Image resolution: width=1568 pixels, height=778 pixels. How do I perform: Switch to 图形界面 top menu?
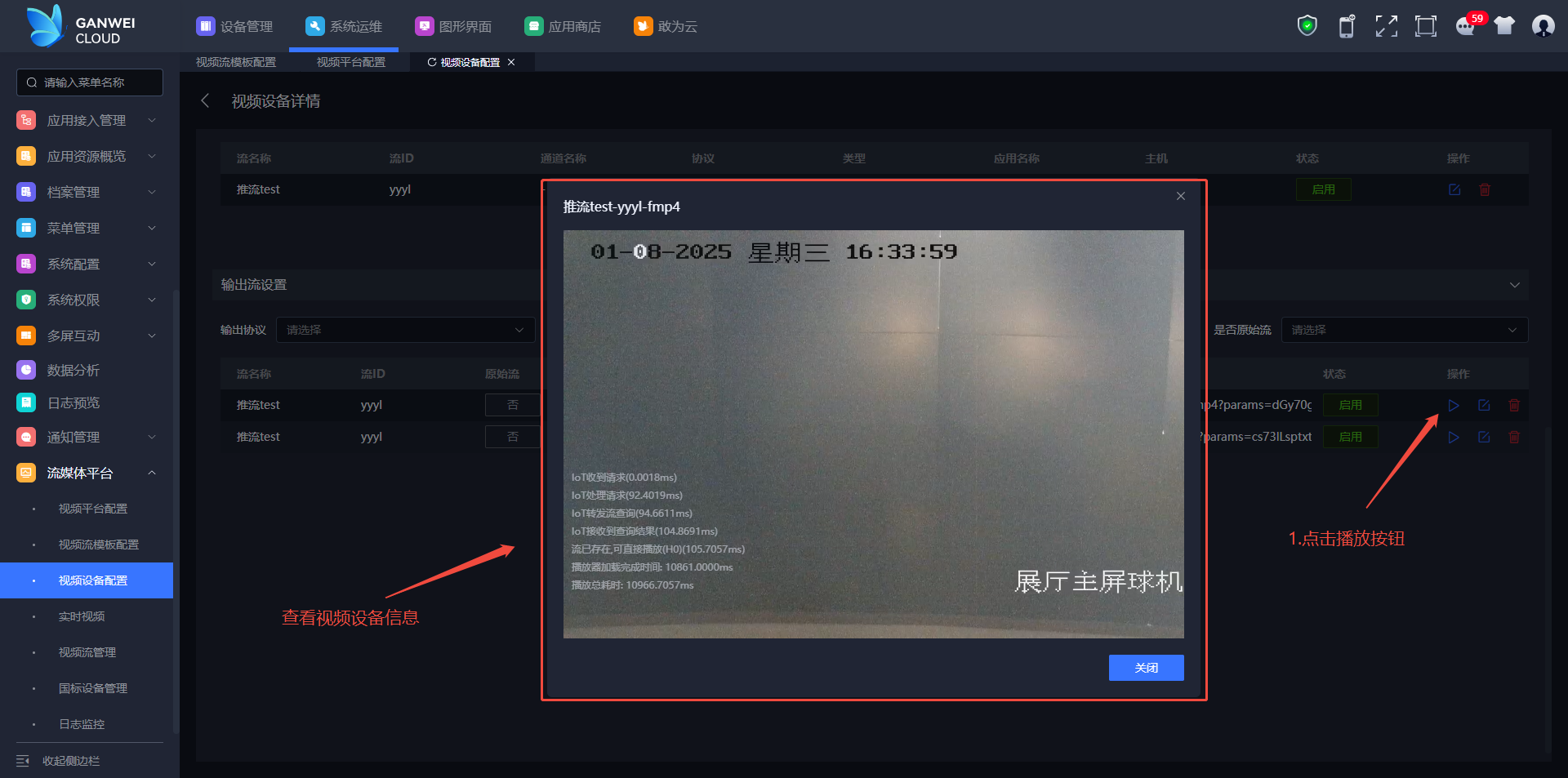[x=453, y=26]
